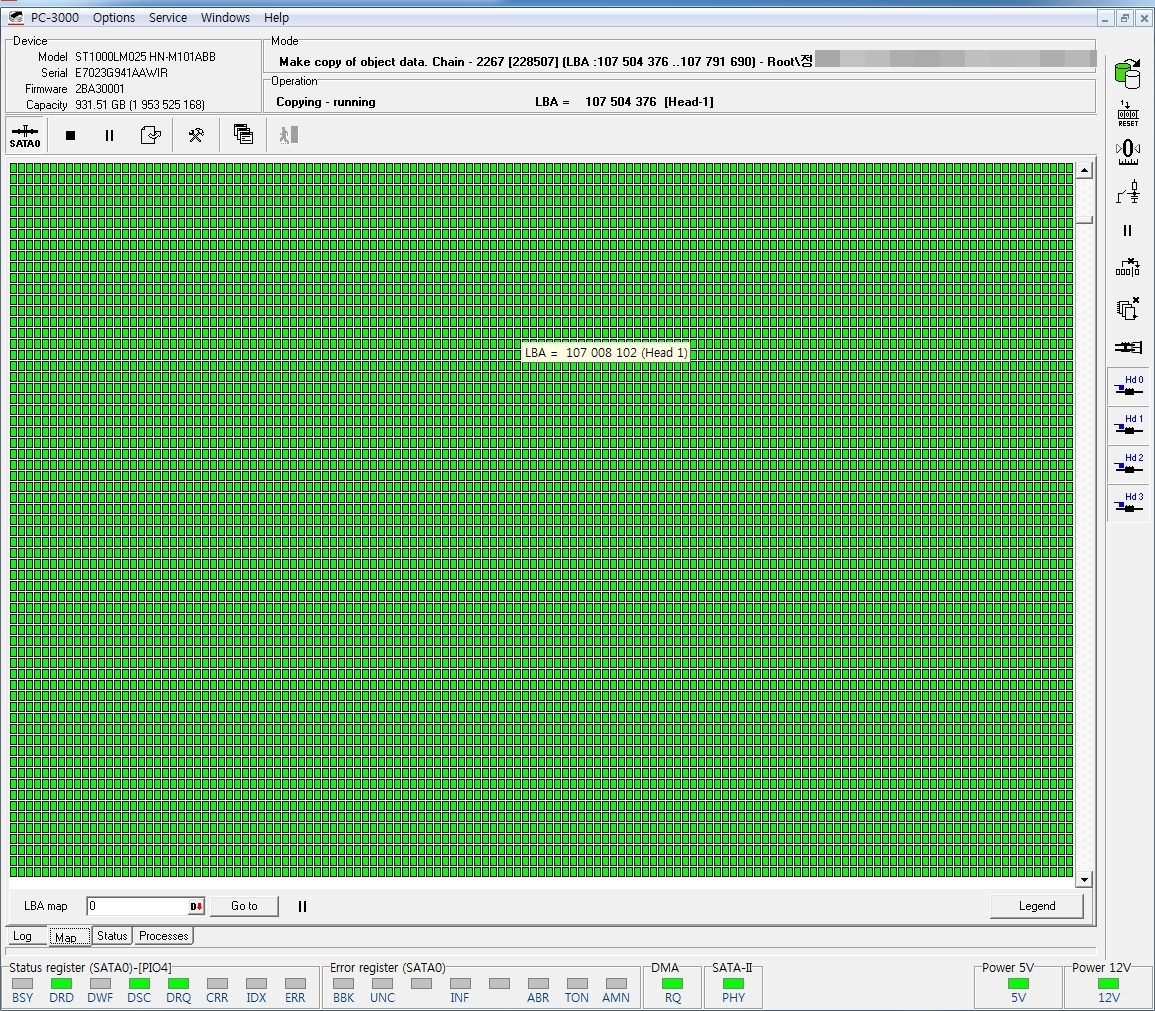This screenshot has width=1155, height=1011.
Task: Click the DSC status indicator
Action: point(139,984)
